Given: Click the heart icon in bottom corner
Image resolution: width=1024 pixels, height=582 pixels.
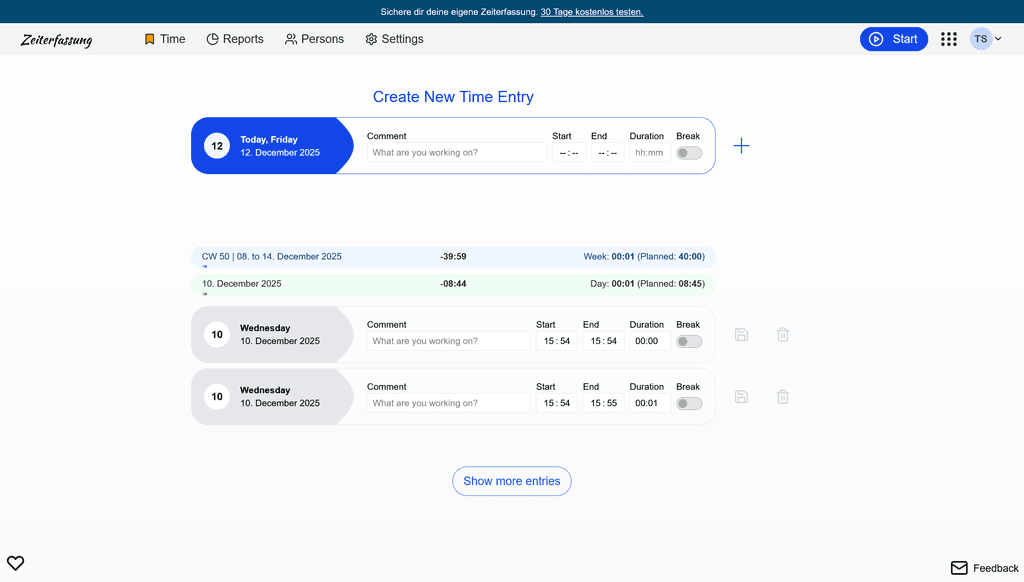Looking at the screenshot, I should [x=15, y=563].
